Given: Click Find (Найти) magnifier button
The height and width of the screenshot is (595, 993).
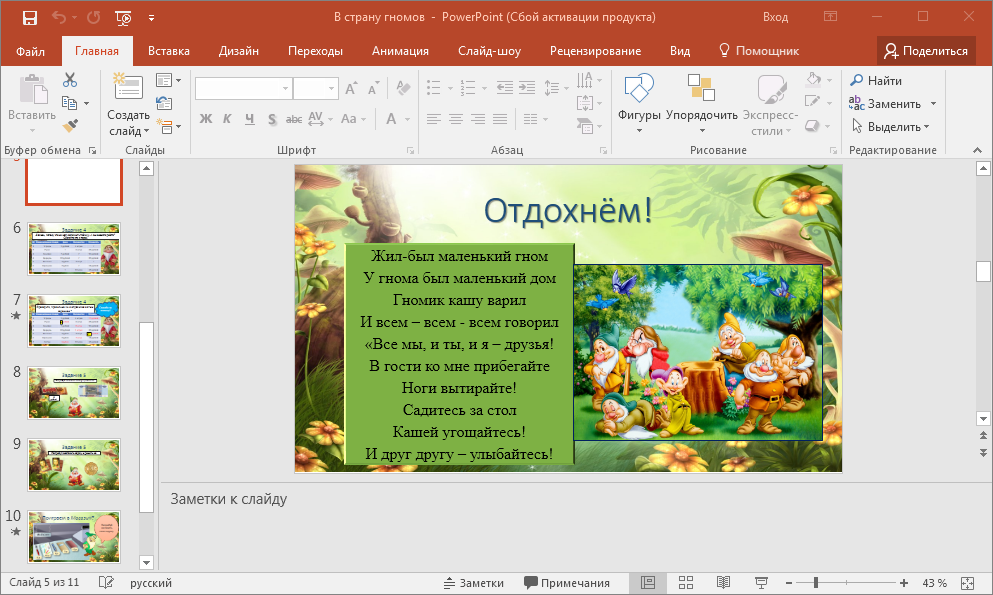Looking at the screenshot, I should pos(876,80).
